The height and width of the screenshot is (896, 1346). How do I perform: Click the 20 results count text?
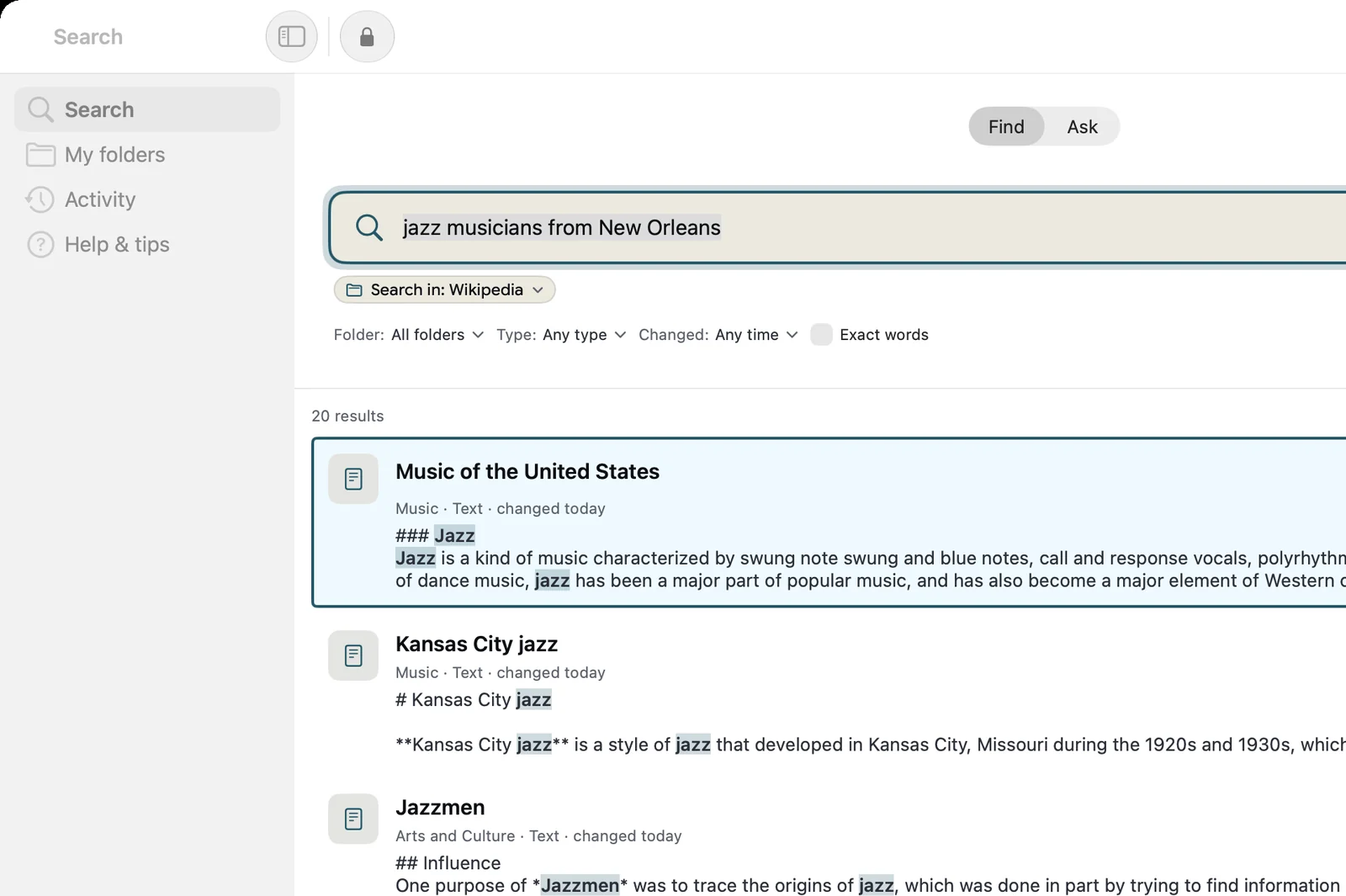(x=347, y=416)
